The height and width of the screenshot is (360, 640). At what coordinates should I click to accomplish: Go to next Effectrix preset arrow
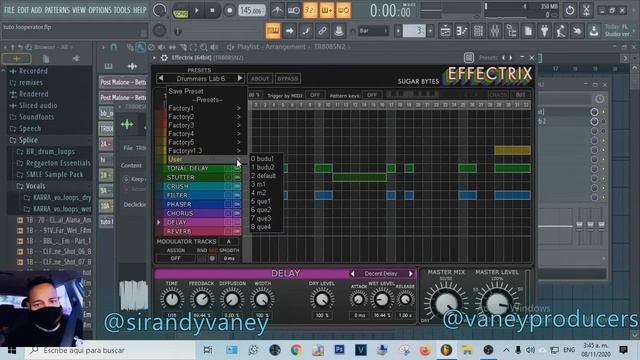(x=240, y=78)
